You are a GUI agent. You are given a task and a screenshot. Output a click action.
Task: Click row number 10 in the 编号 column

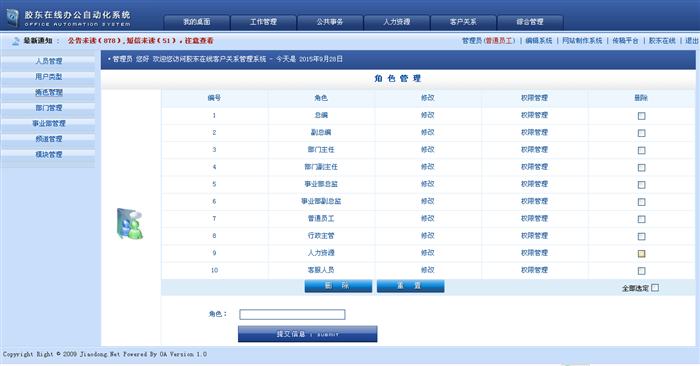[214, 270]
